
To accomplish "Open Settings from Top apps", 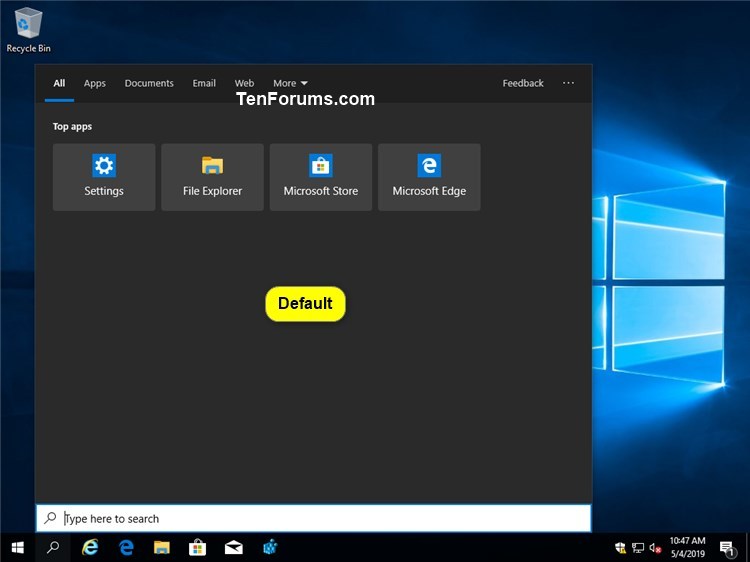I will (104, 177).
